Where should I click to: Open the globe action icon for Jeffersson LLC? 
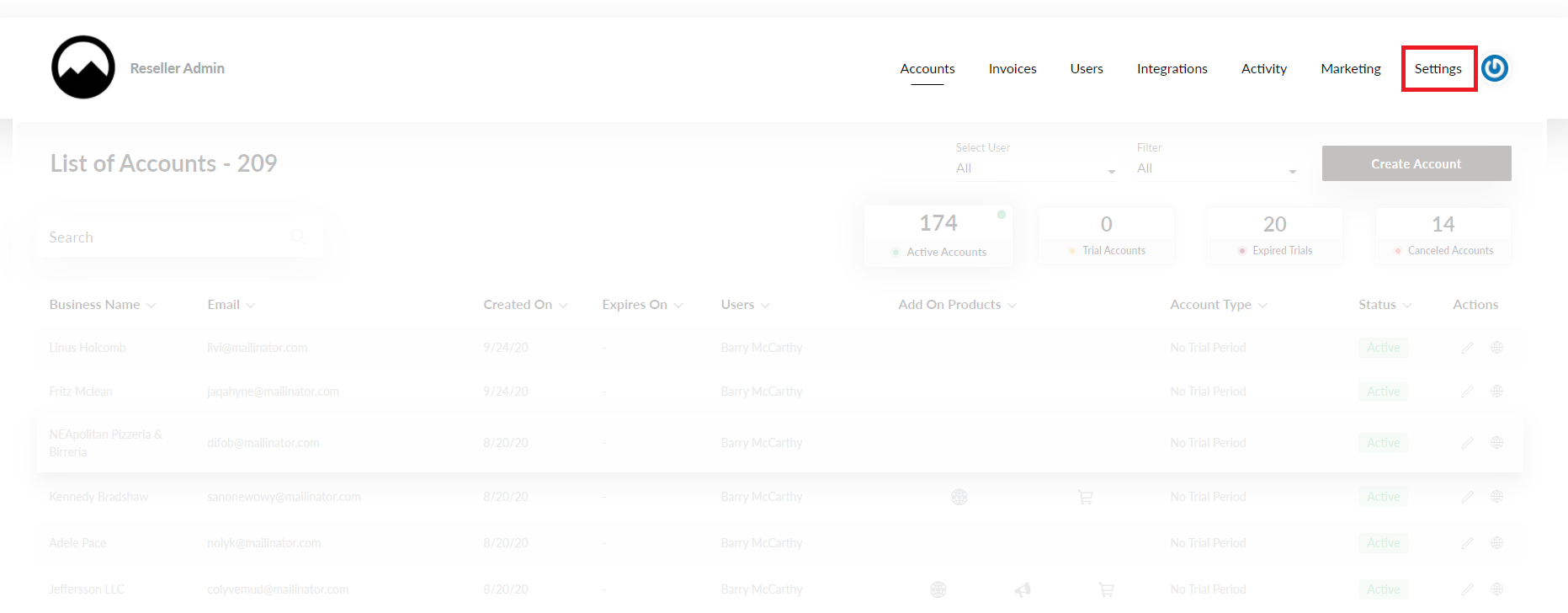point(1496,589)
